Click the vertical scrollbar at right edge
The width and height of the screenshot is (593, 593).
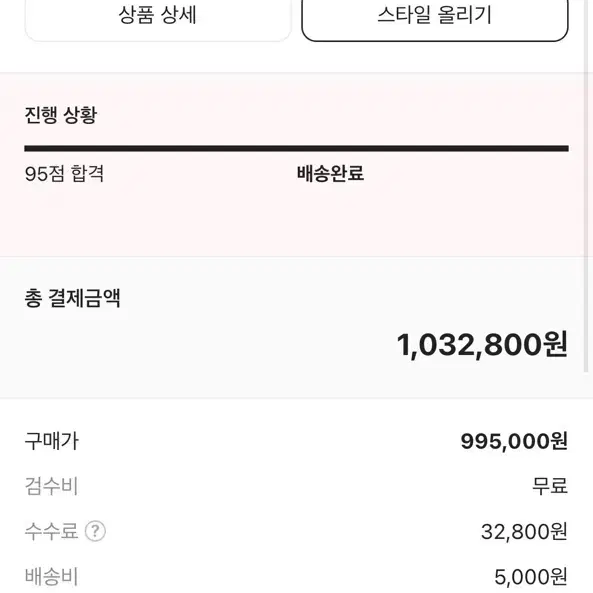(586, 186)
